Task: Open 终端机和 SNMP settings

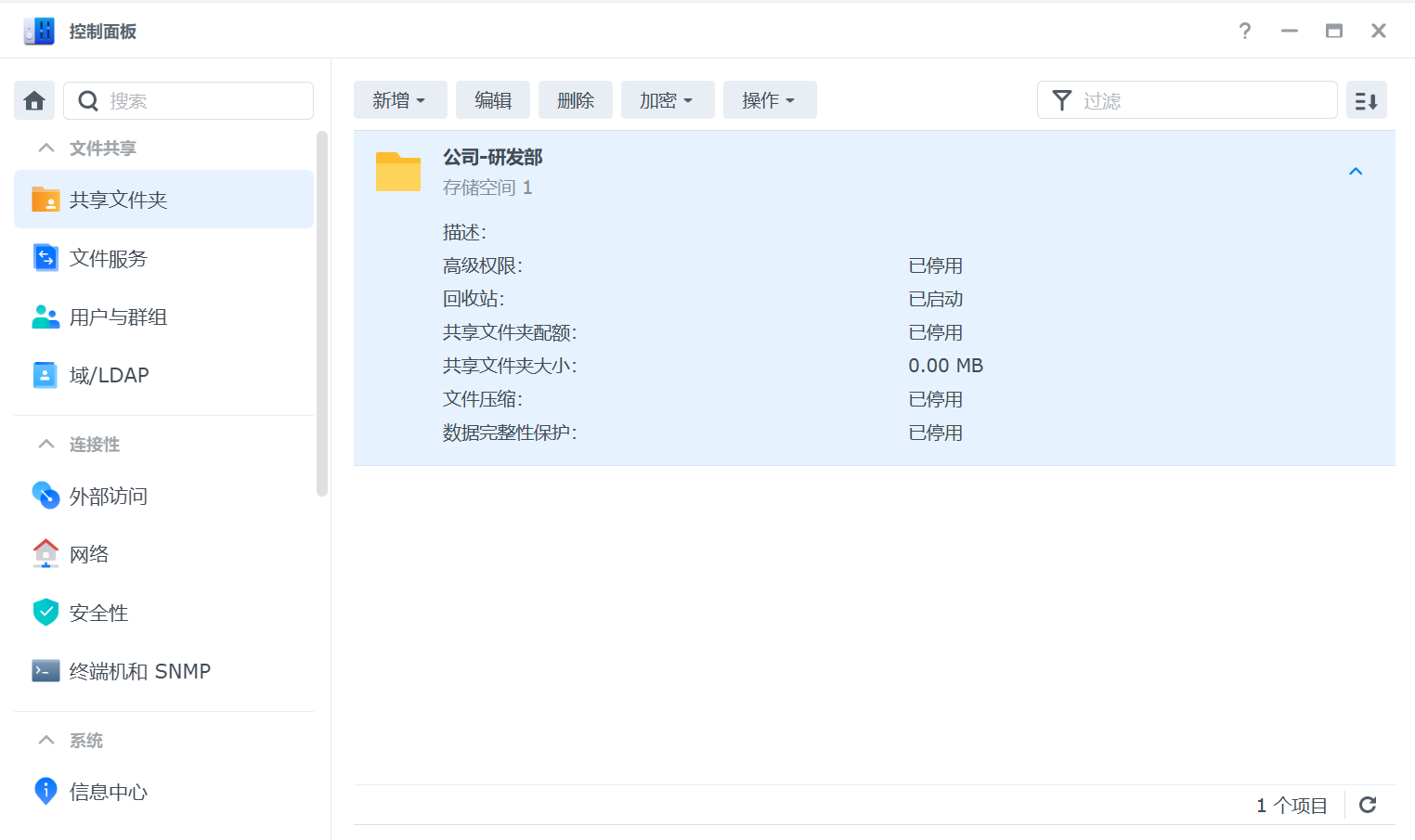Action: tap(139, 670)
